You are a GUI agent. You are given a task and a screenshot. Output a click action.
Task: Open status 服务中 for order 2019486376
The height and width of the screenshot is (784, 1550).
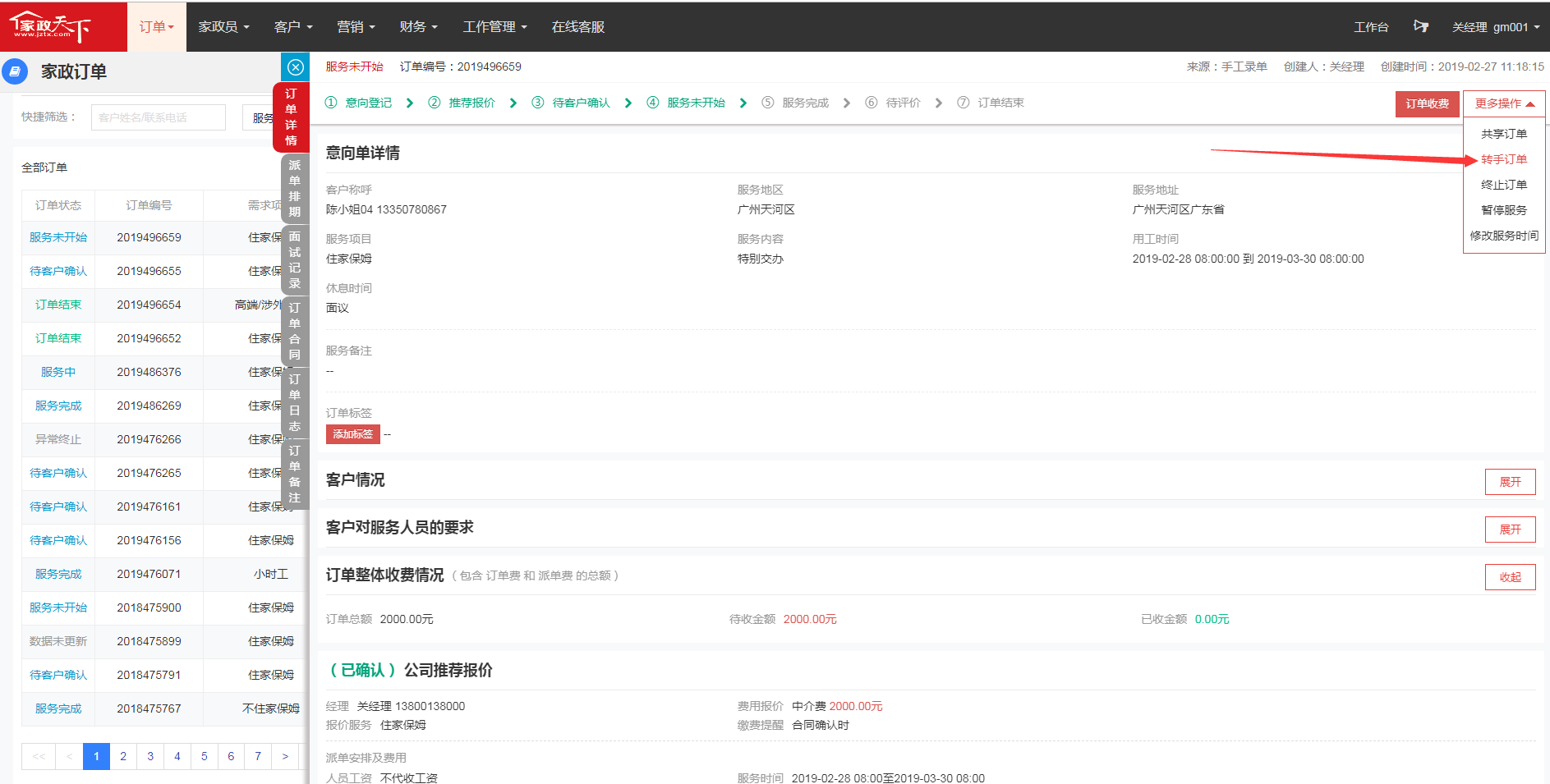[58, 372]
